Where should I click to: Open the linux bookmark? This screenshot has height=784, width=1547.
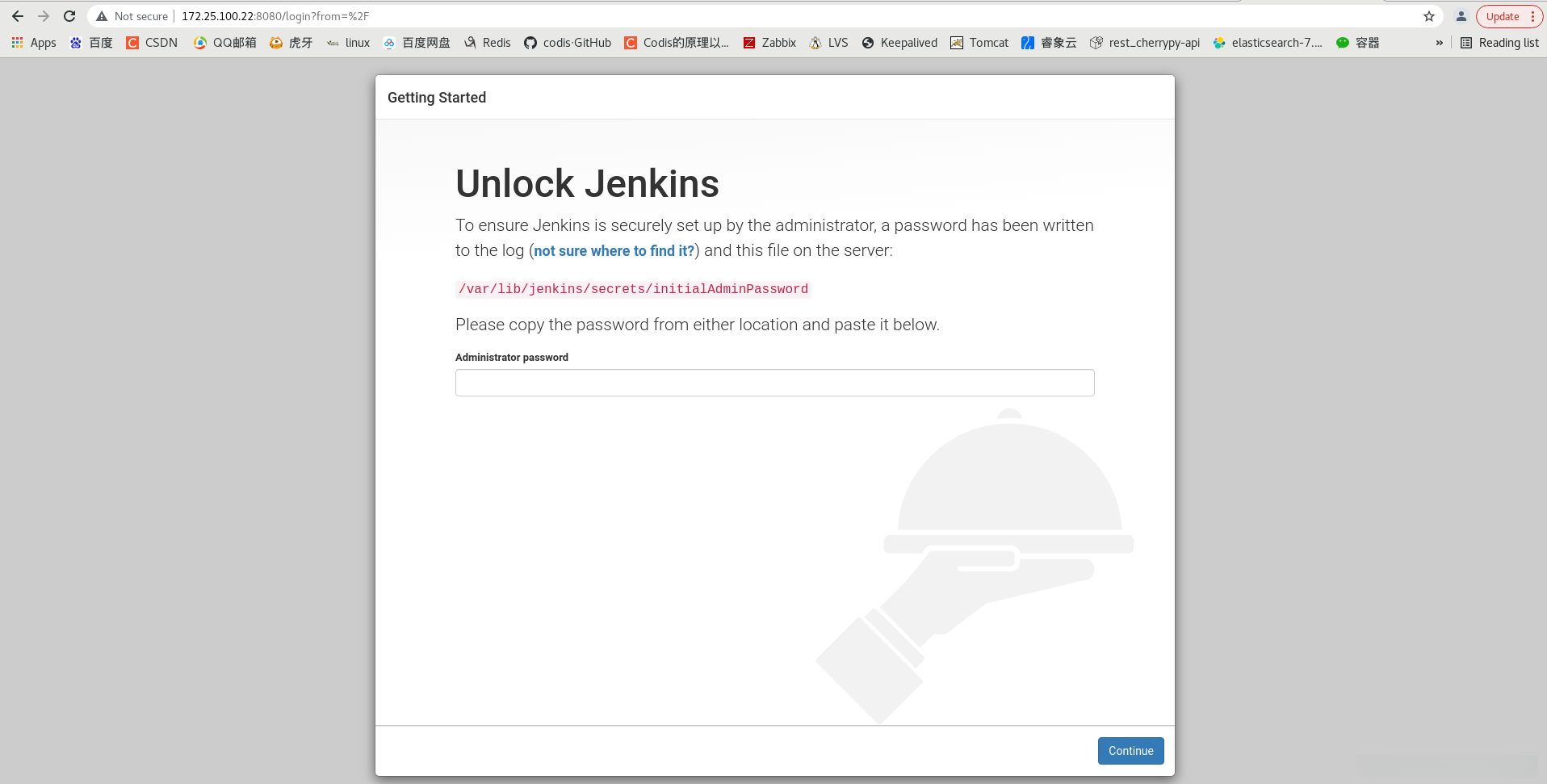coord(349,43)
